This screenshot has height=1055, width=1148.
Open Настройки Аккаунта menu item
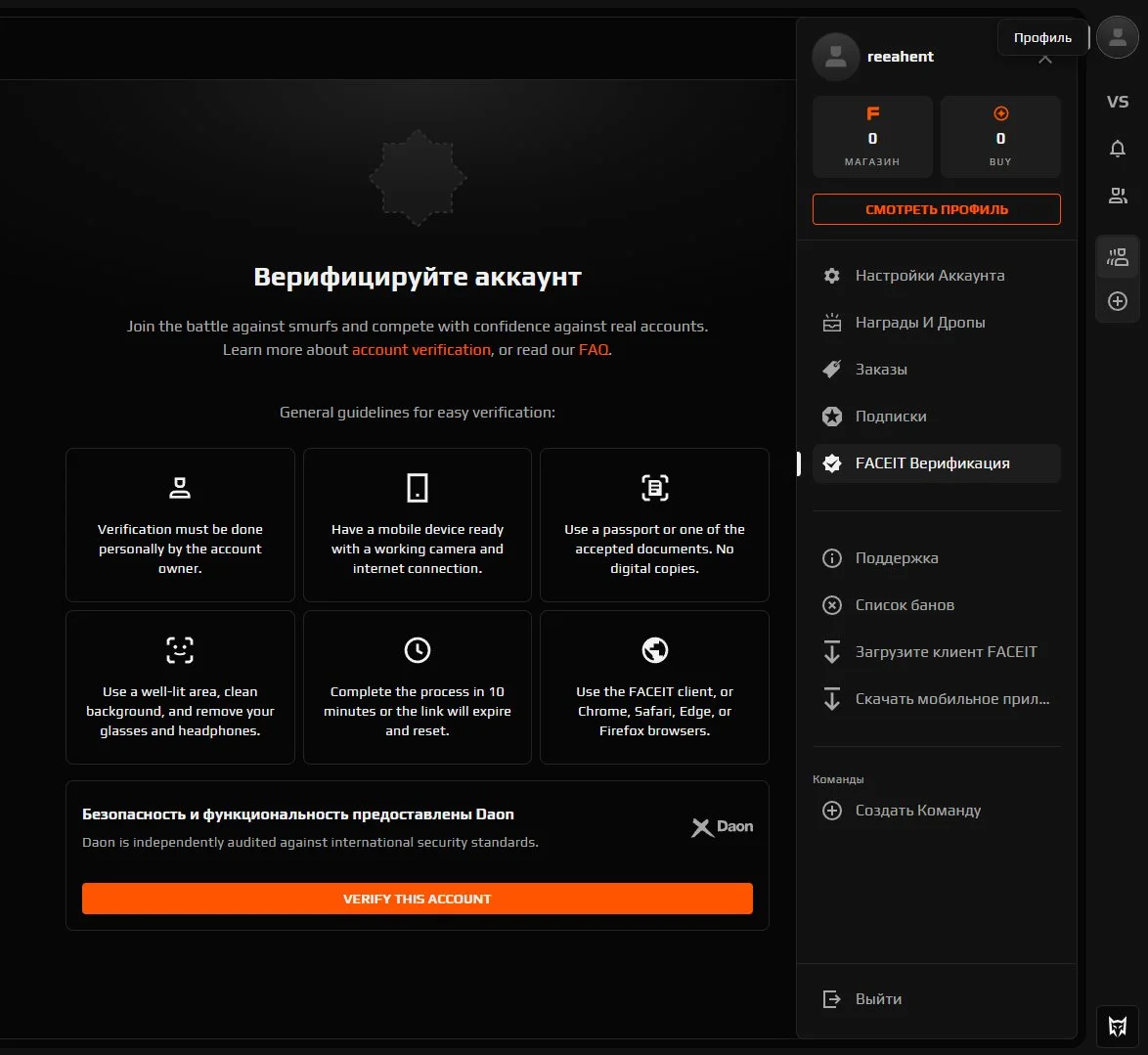point(937,276)
